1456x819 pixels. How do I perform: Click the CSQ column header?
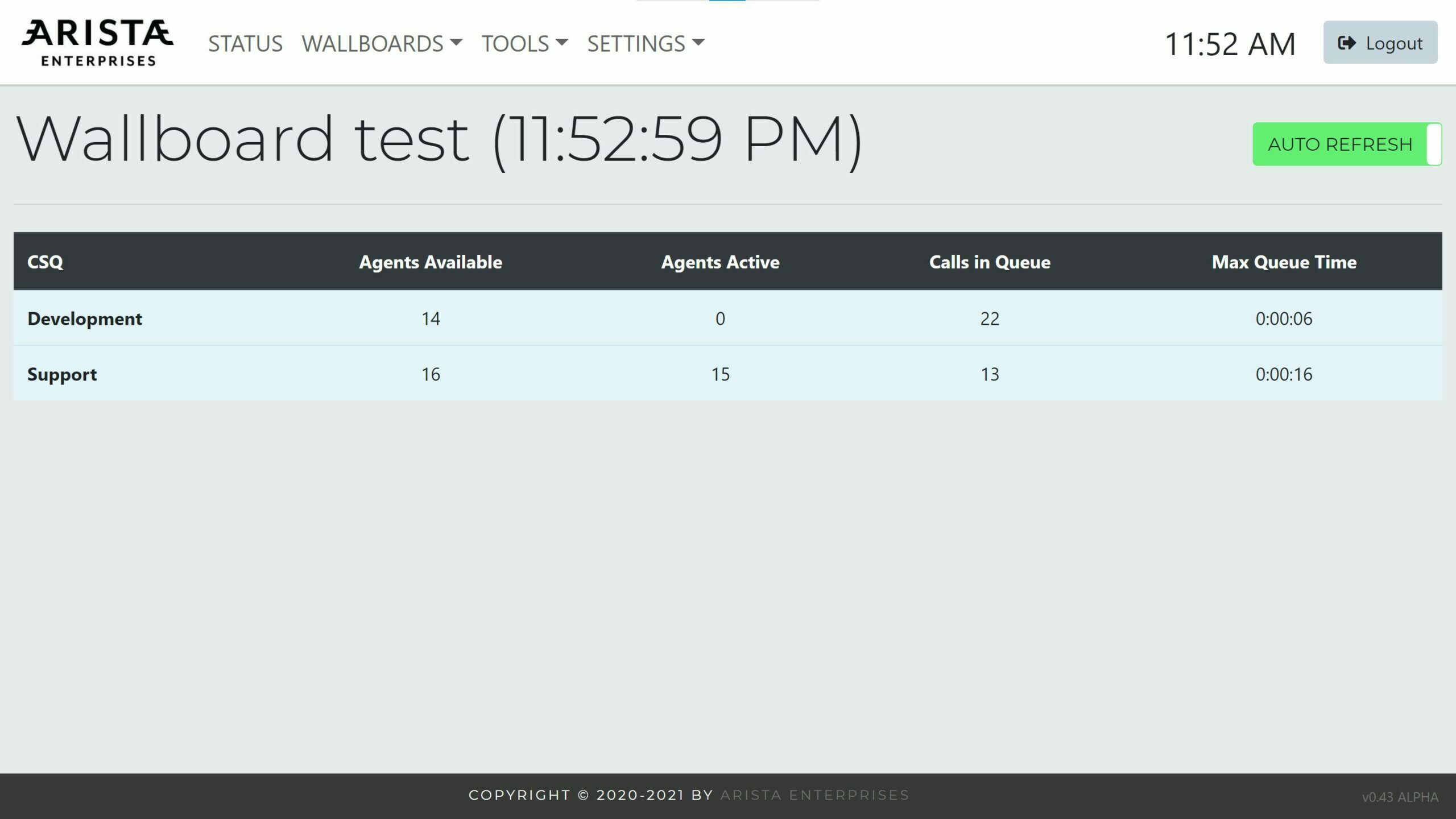coord(45,262)
